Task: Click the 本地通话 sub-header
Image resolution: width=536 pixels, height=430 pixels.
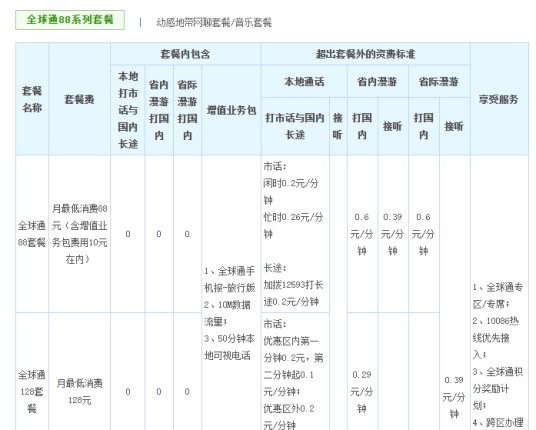Action: 304,81
